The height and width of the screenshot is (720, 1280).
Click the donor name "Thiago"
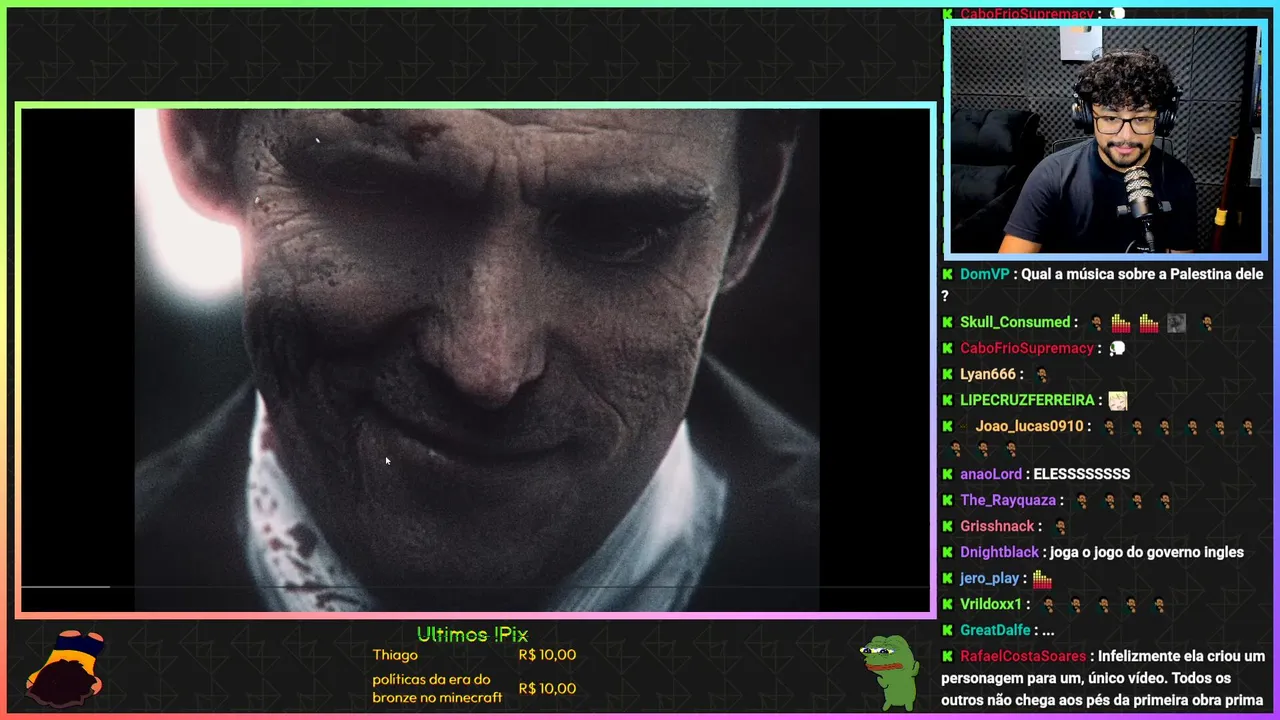coord(395,655)
